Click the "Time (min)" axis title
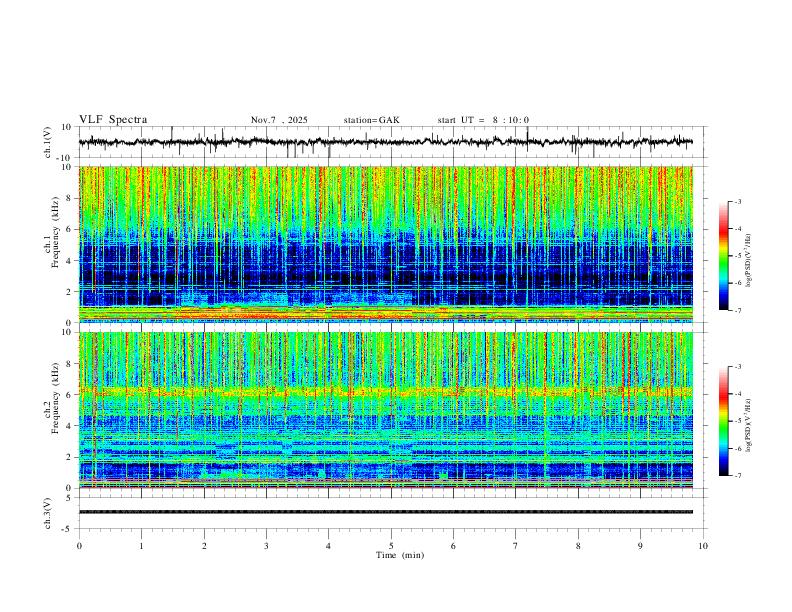792x612 pixels. click(400, 555)
